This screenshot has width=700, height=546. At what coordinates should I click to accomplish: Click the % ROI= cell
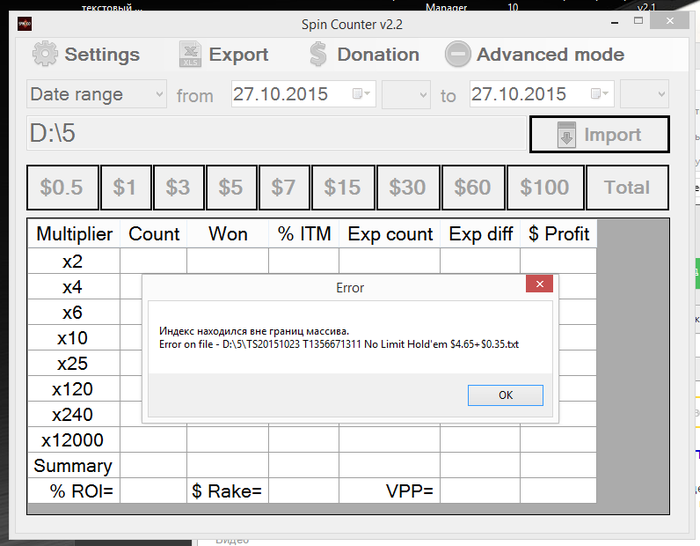click(x=74, y=491)
